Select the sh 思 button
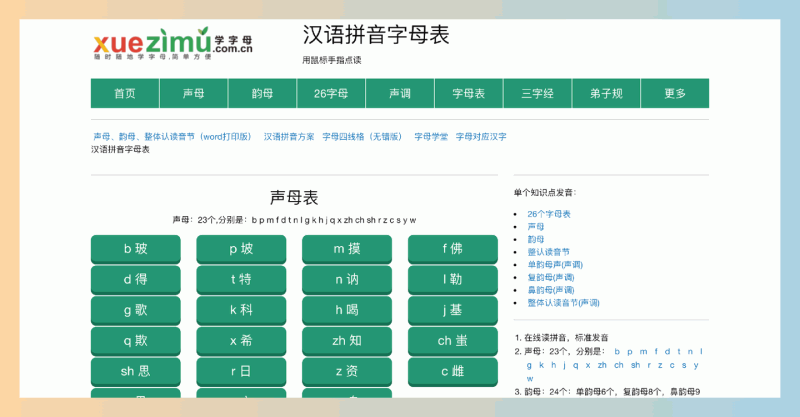 [x=136, y=372]
